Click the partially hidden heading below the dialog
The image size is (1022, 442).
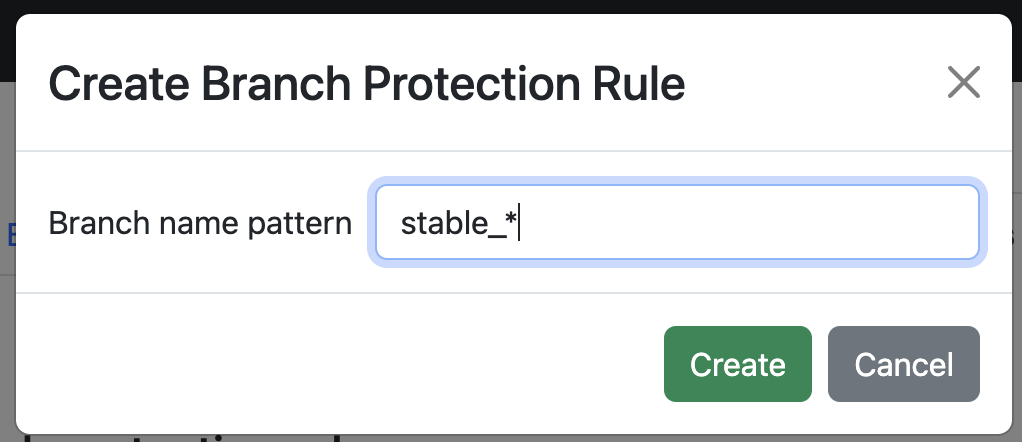tap(200, 437)
